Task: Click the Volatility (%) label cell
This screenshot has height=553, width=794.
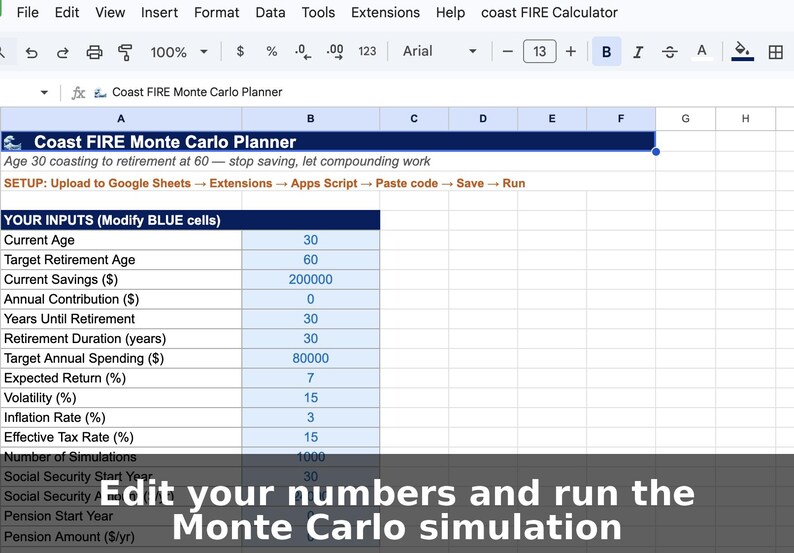Action: pyautogui.click(x=121, y=398)
